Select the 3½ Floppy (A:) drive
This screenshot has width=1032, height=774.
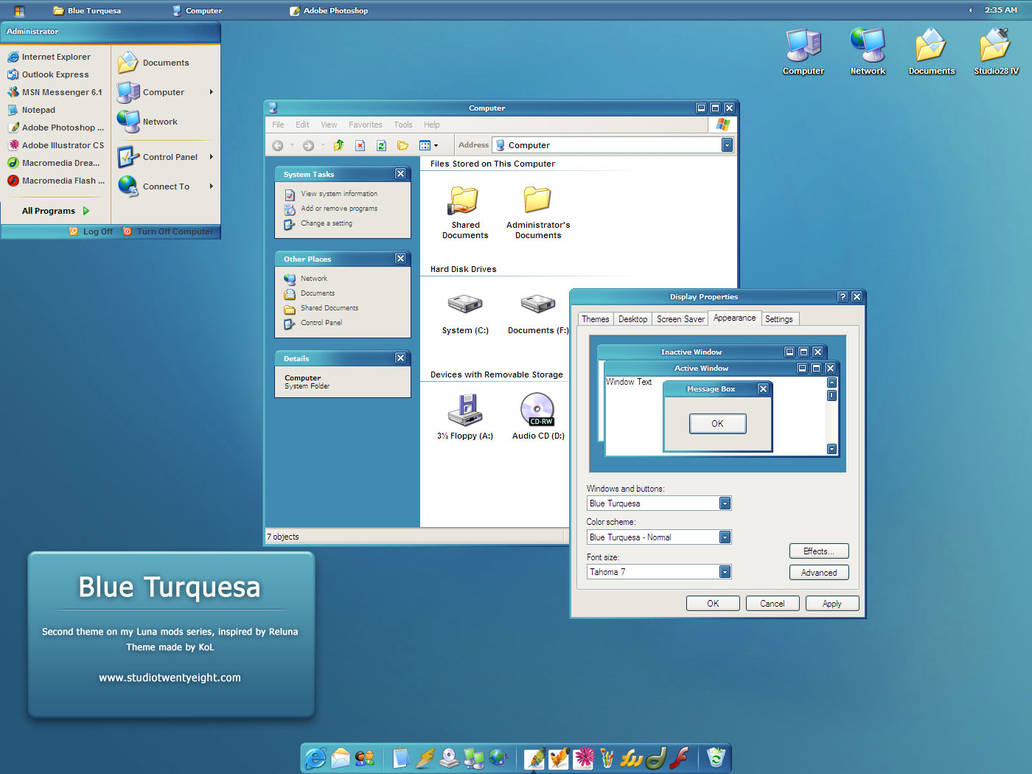click(x=465, y=417)
